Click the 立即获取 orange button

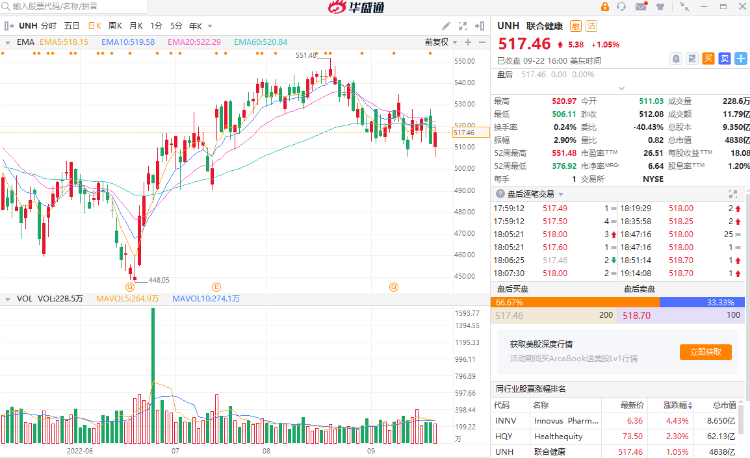(706, 352)
